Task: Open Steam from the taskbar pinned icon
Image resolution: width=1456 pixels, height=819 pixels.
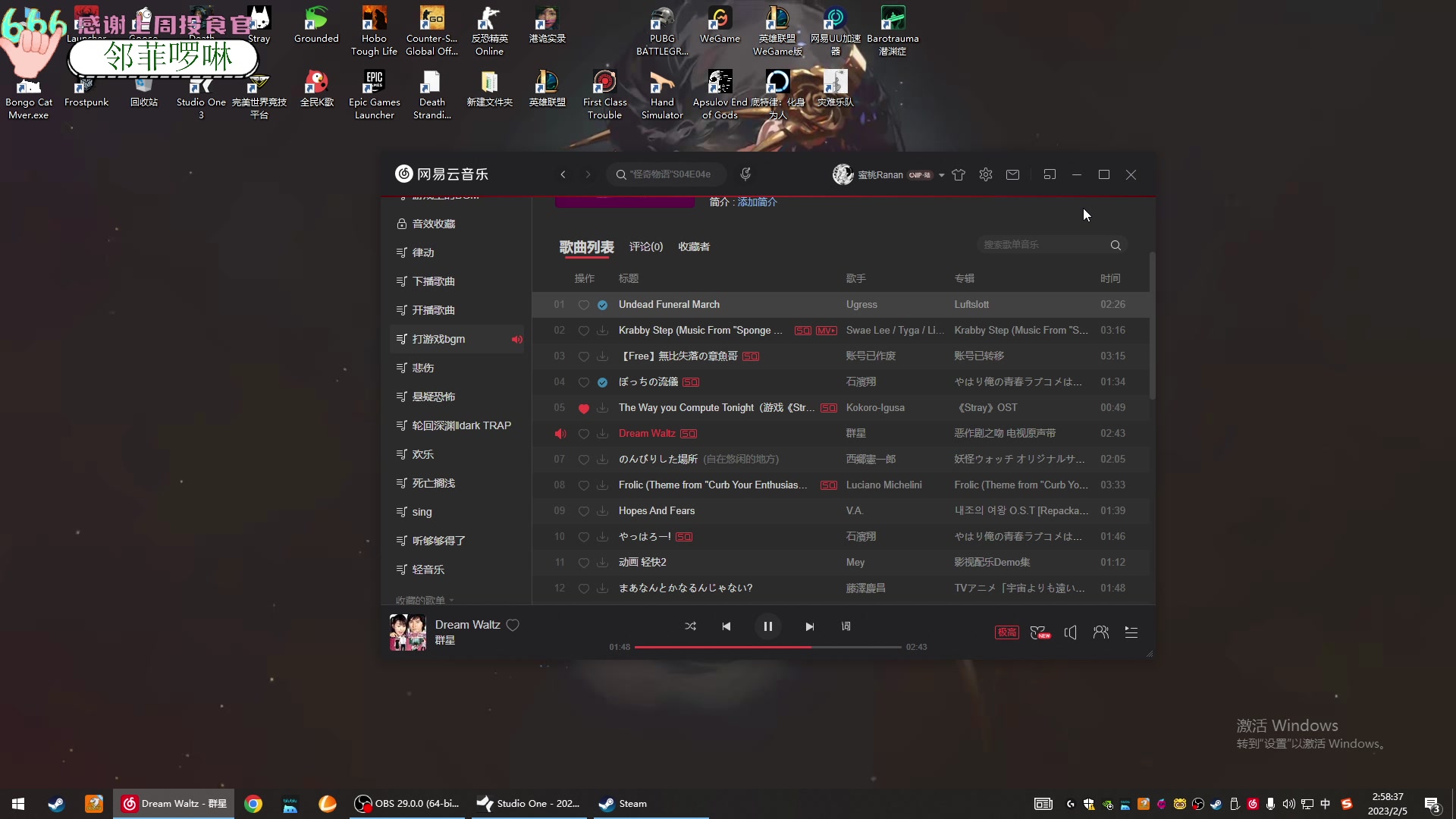Action: point(56,804)
